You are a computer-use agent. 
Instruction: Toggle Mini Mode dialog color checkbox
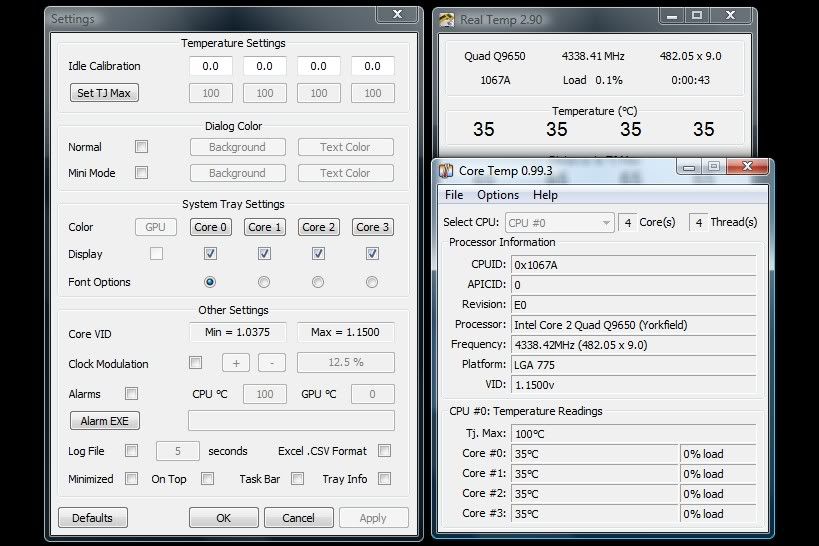(141, 172)
